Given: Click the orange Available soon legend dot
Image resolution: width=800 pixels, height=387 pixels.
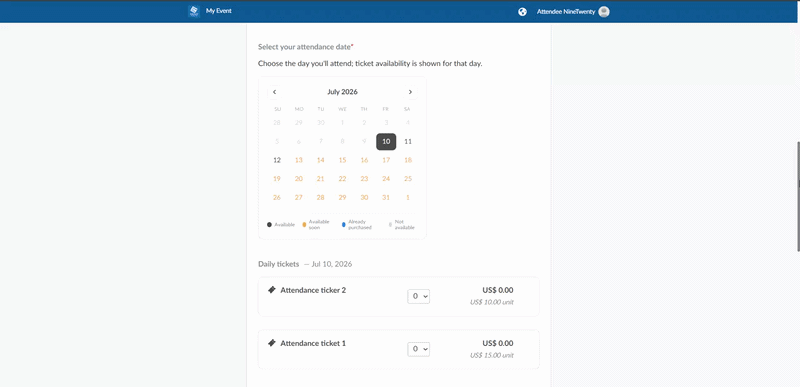Looking at the screenshot, I should (x=305, y=224).
